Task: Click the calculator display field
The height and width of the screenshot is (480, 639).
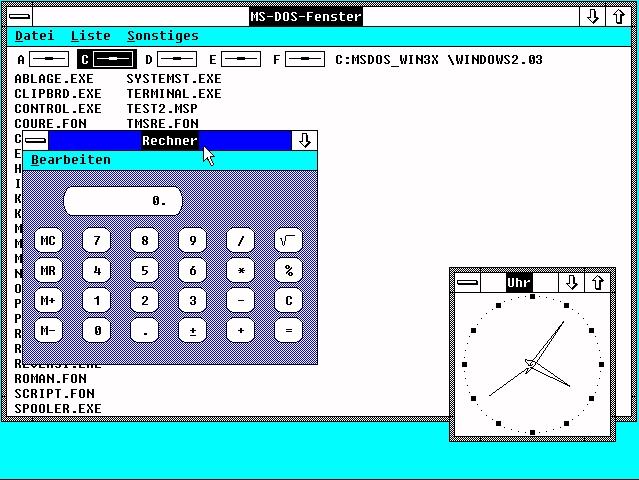Action: pyautogui.click(x=122, y=201)
